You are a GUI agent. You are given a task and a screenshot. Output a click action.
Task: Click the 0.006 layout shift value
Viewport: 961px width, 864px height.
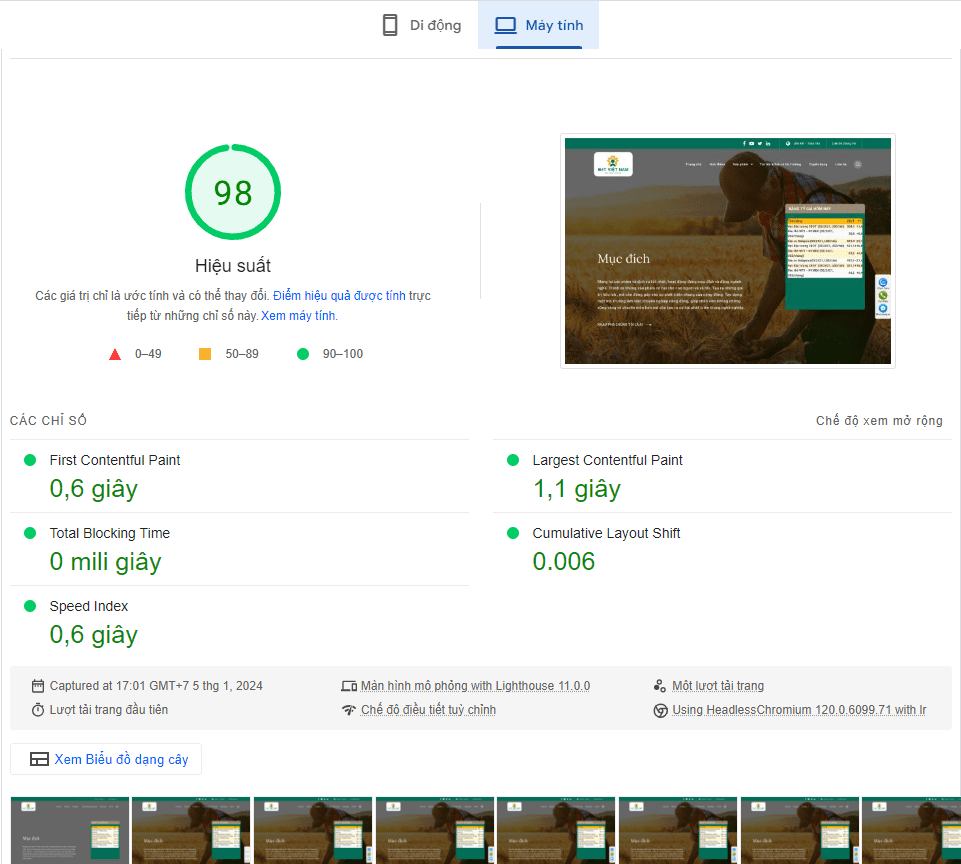point(564,561)
